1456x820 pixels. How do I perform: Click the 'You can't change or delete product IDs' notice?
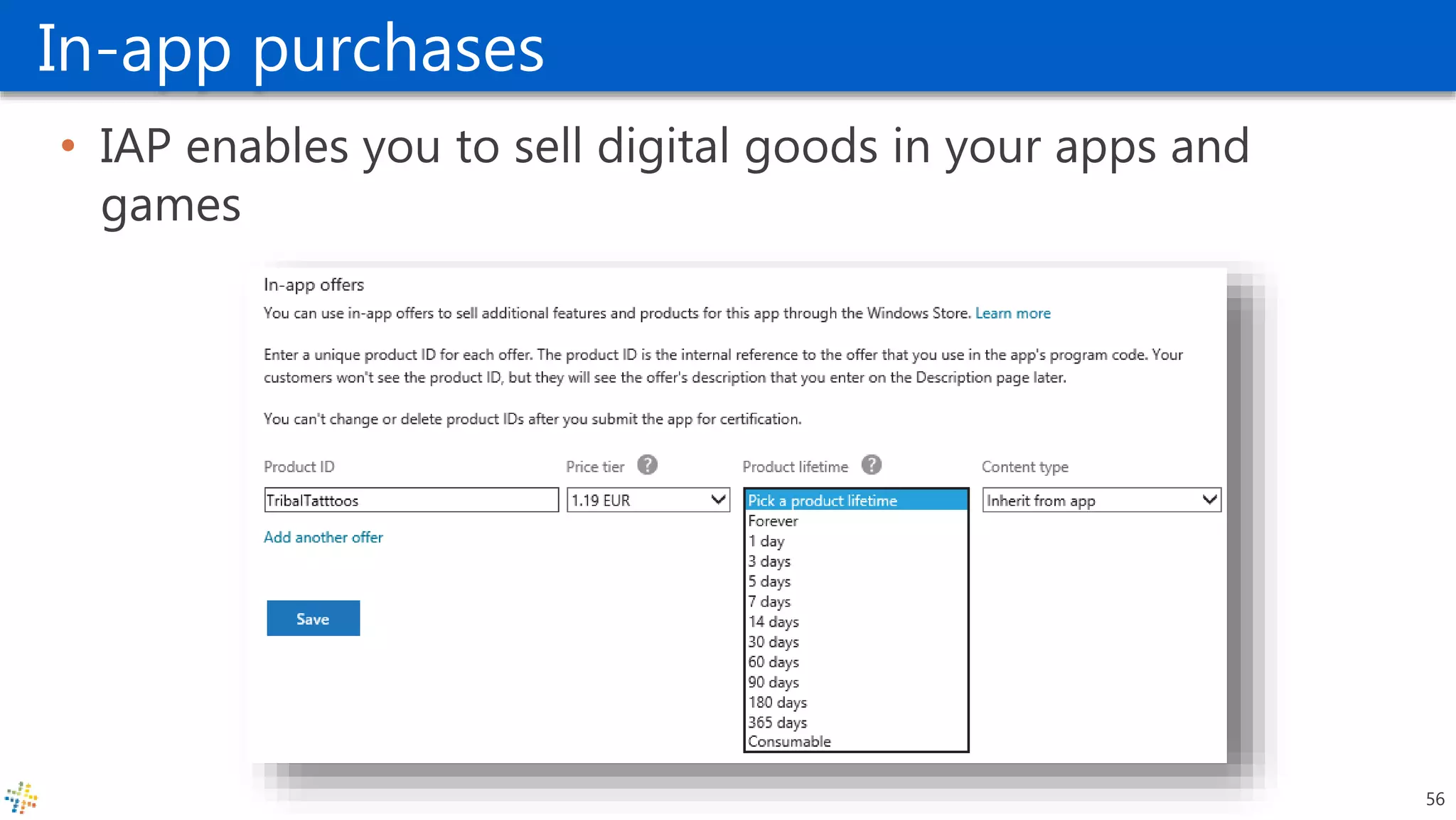pos(532,419)
